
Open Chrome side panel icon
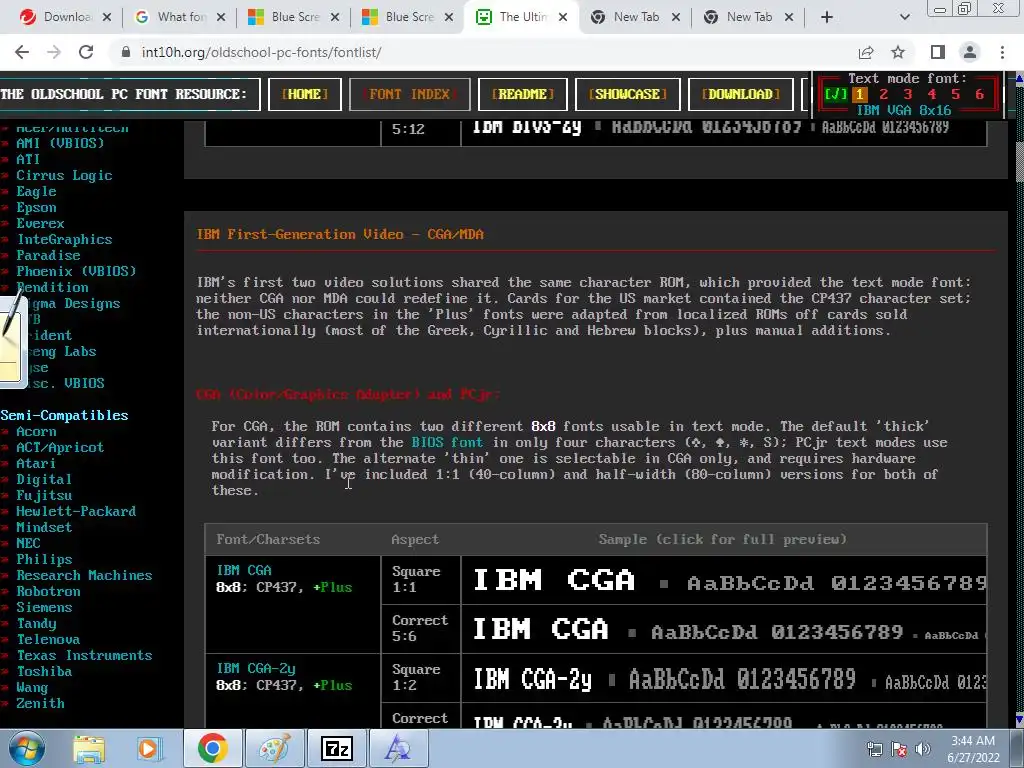pos(938,52)
